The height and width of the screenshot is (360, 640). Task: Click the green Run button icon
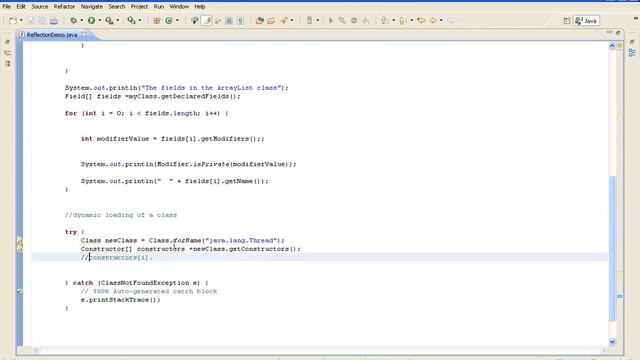[91, 20]
